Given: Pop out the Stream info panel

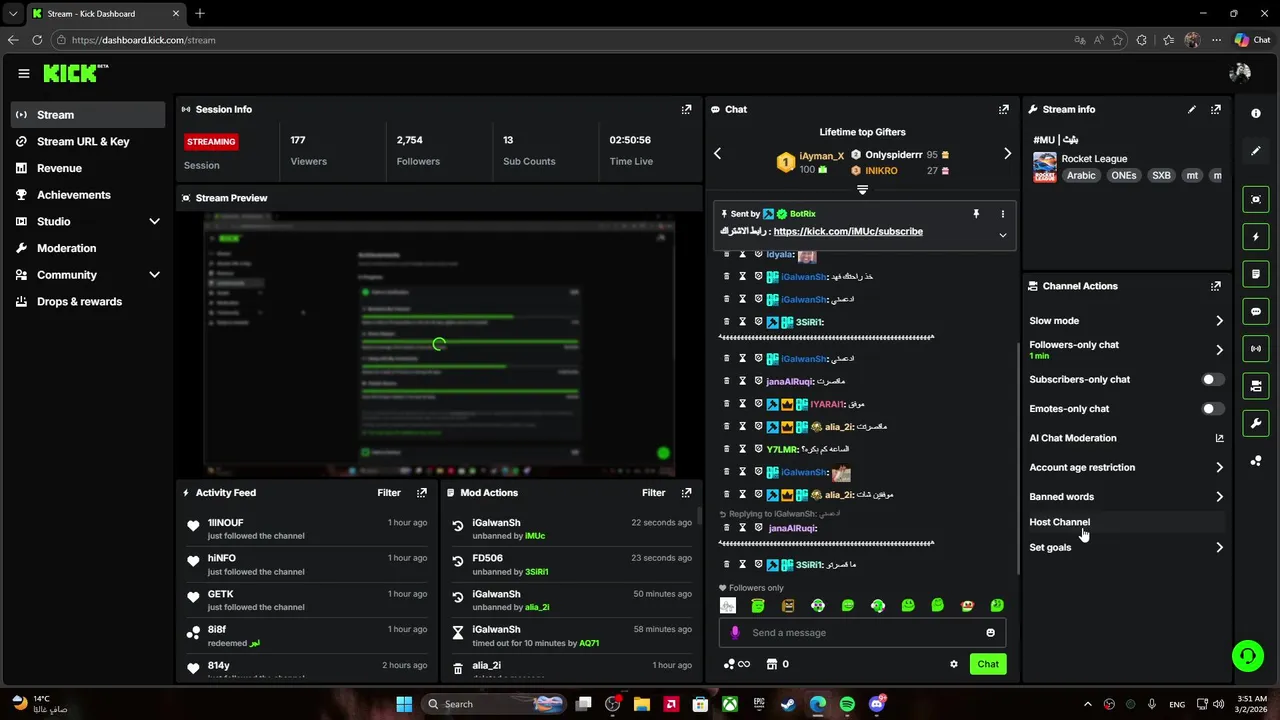Looking at the screenshot, I should (x=1215, y=109).
